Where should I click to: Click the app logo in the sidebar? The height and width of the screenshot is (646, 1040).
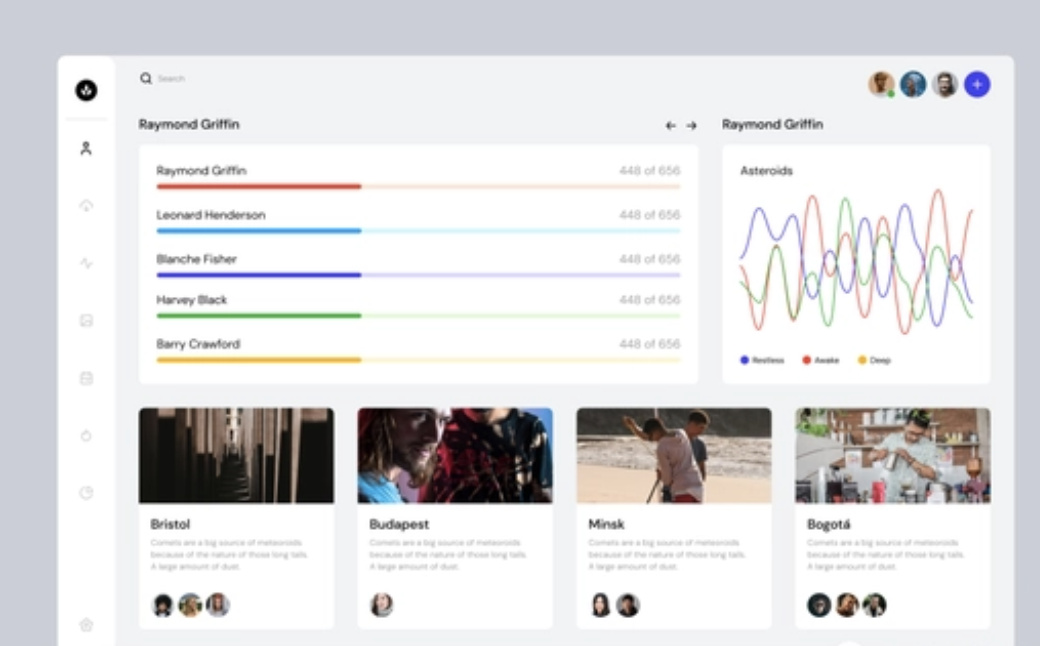(86, 90)
